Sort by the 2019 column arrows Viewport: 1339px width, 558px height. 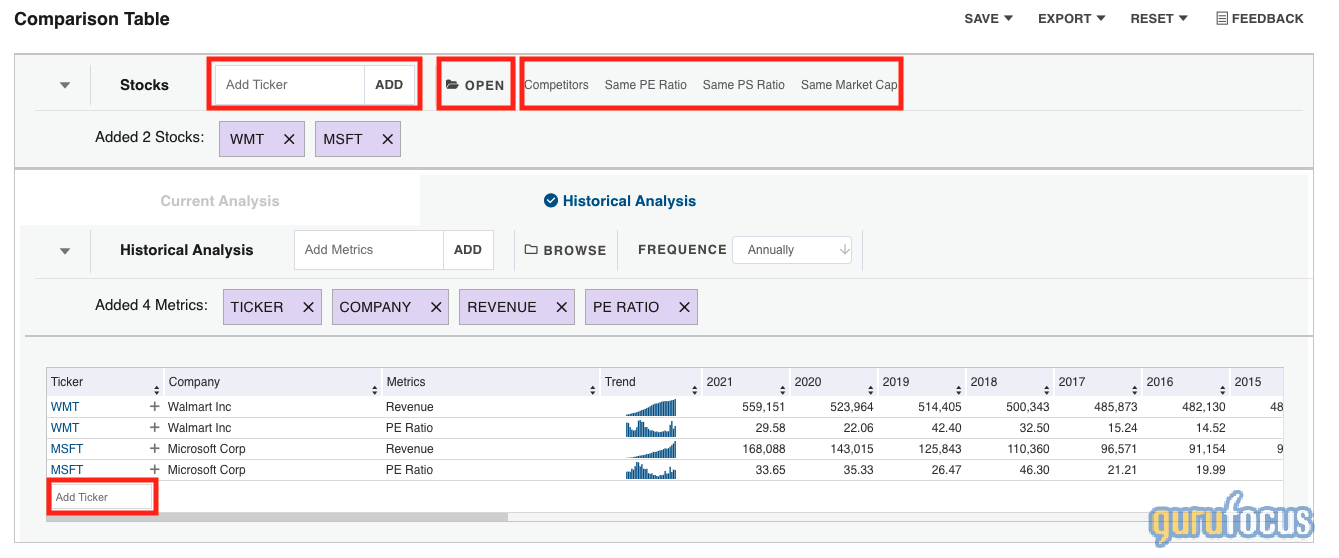[959, 390]
